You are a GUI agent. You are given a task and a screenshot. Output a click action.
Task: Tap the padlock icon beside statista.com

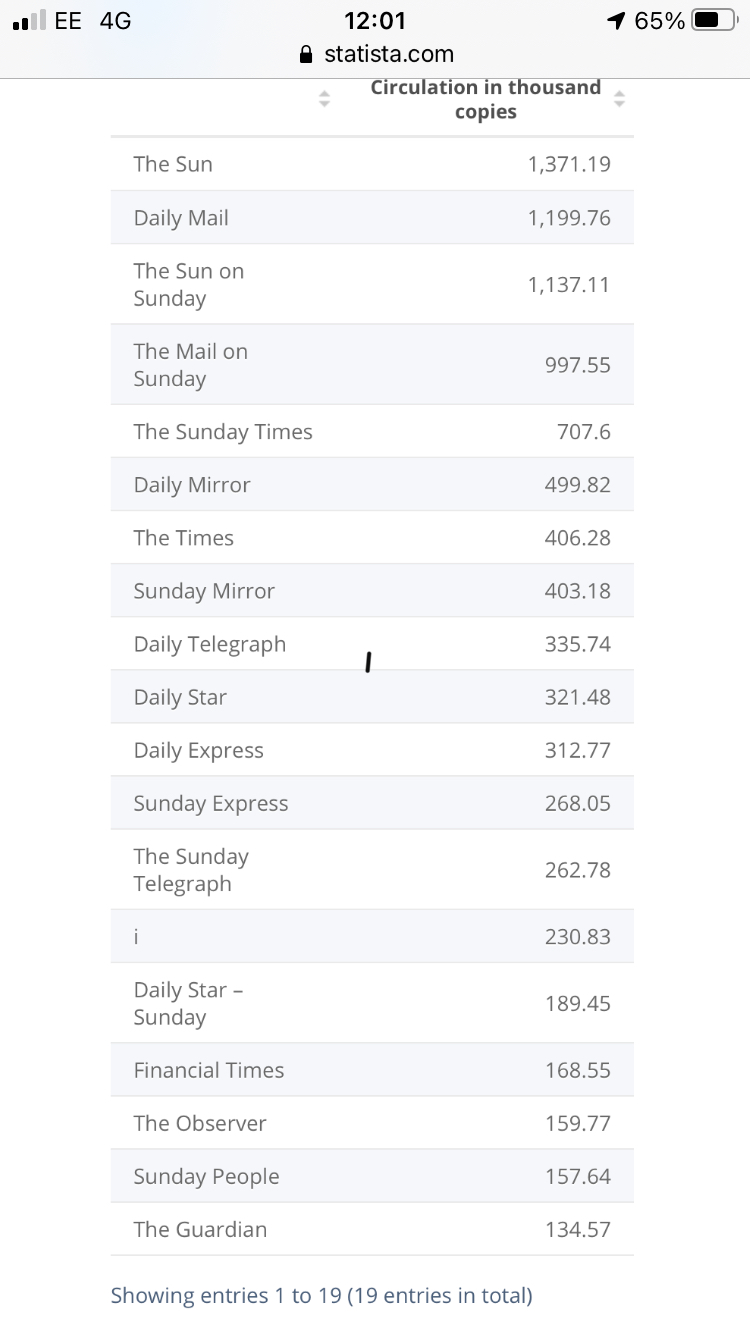[x=308, y=55]
